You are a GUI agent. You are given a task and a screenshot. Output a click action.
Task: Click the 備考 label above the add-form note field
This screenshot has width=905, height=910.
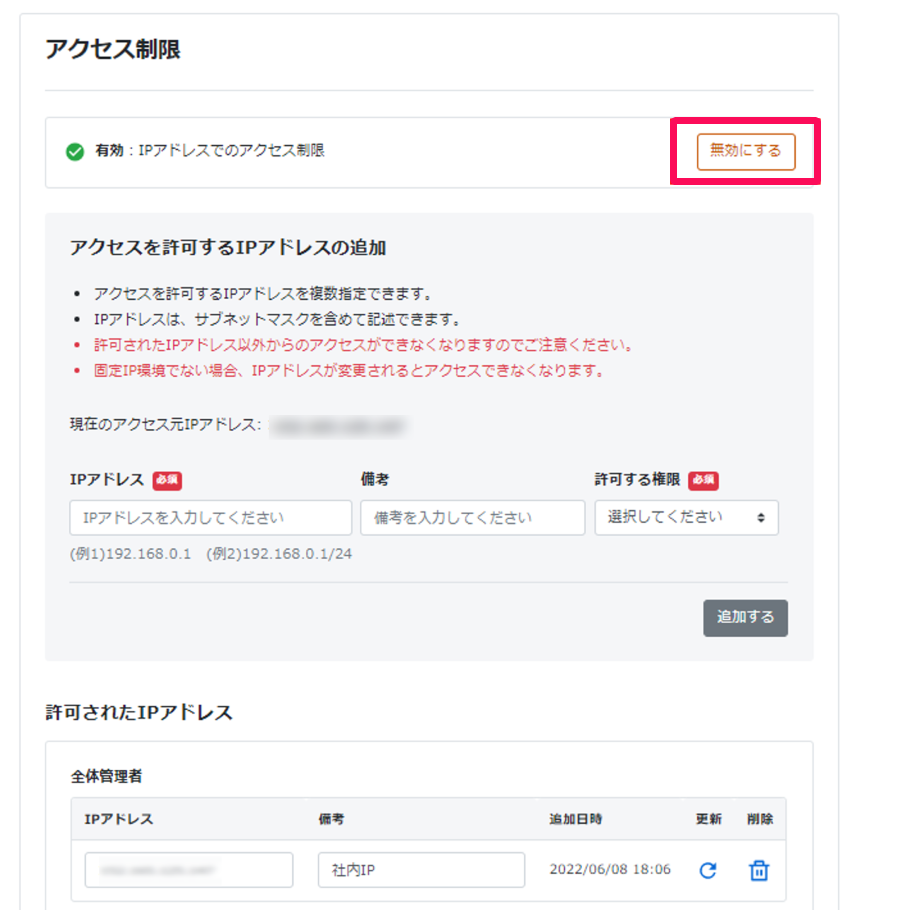(375, 479)
